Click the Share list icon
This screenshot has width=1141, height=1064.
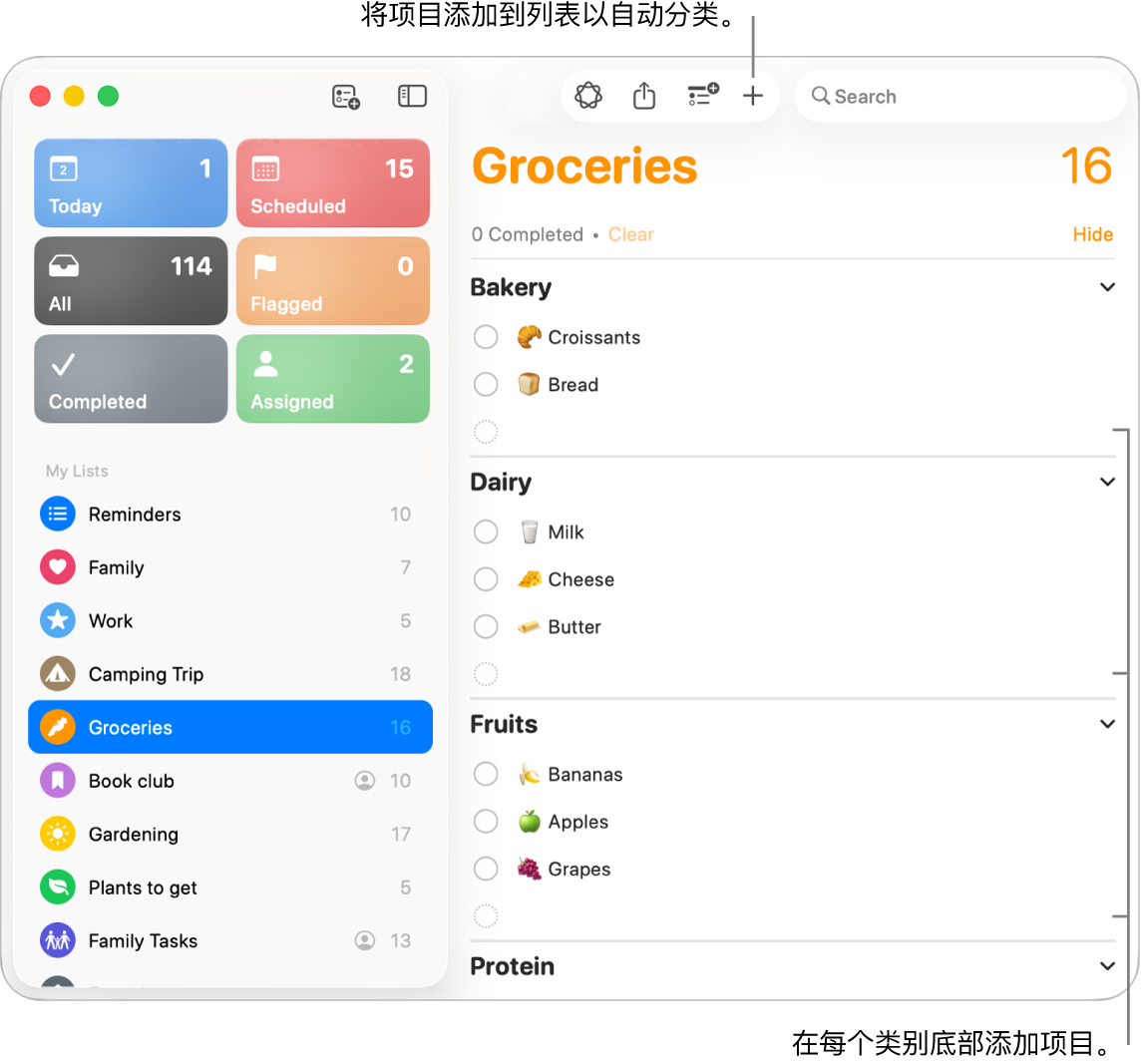point(644,96)
